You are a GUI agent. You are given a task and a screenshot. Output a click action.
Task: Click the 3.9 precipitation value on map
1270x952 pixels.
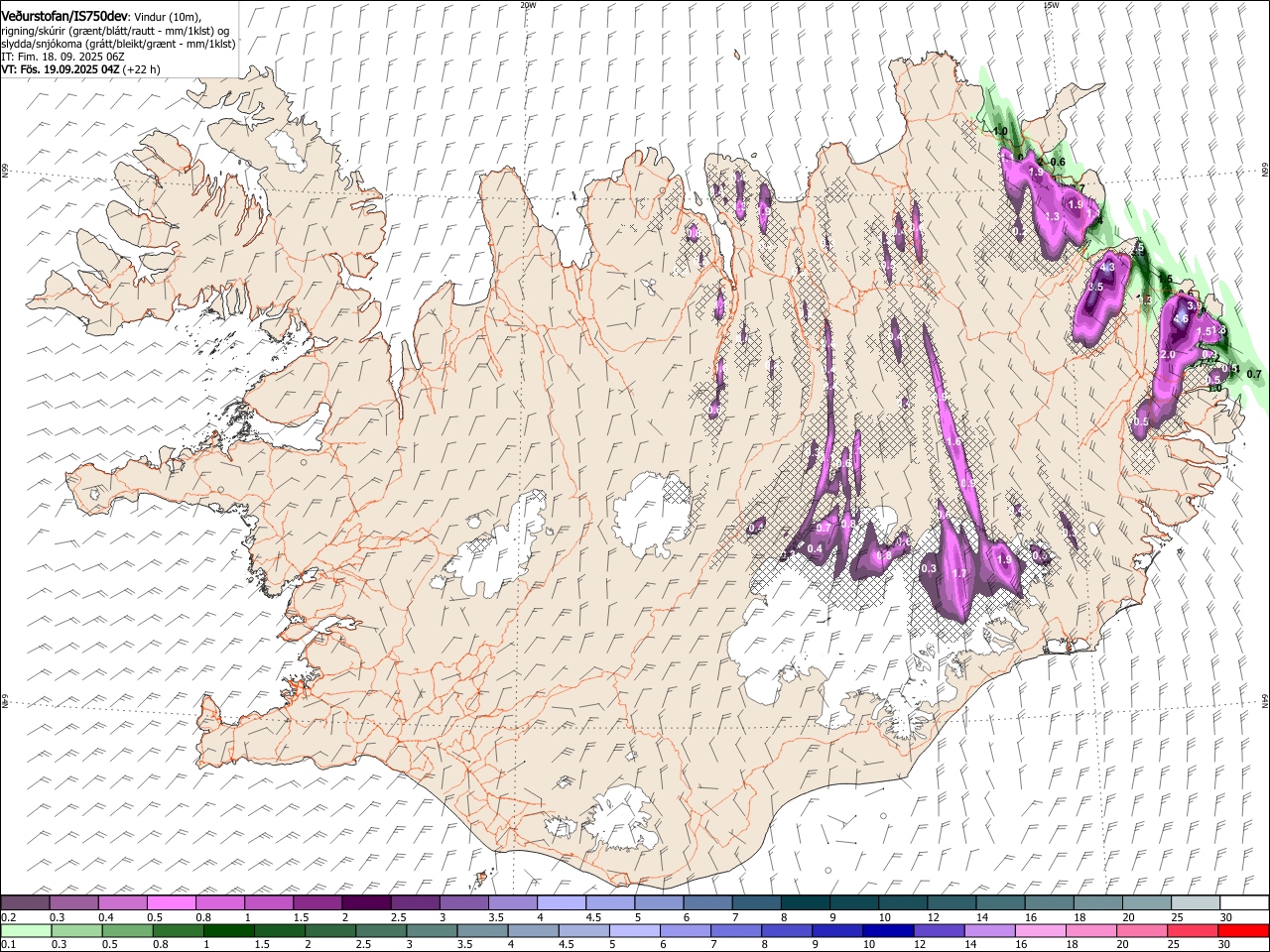click(x=1194, y=306)
